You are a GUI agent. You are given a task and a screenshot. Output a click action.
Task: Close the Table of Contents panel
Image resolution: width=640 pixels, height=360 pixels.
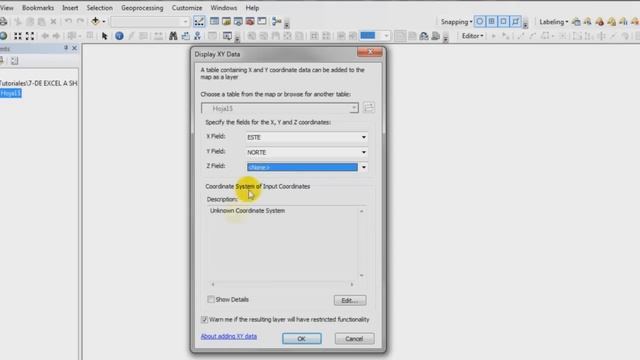tap(74, 48)
